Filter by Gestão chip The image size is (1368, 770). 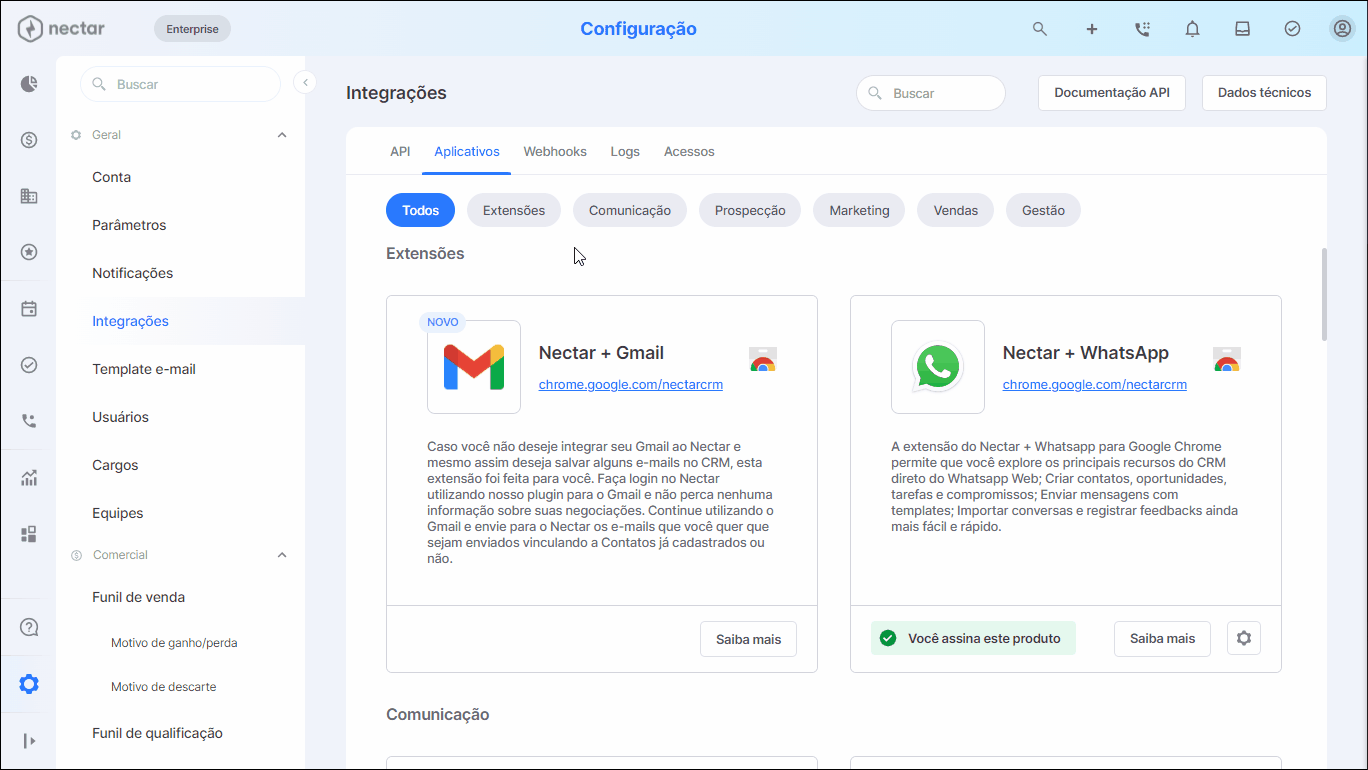(1043, 210)
